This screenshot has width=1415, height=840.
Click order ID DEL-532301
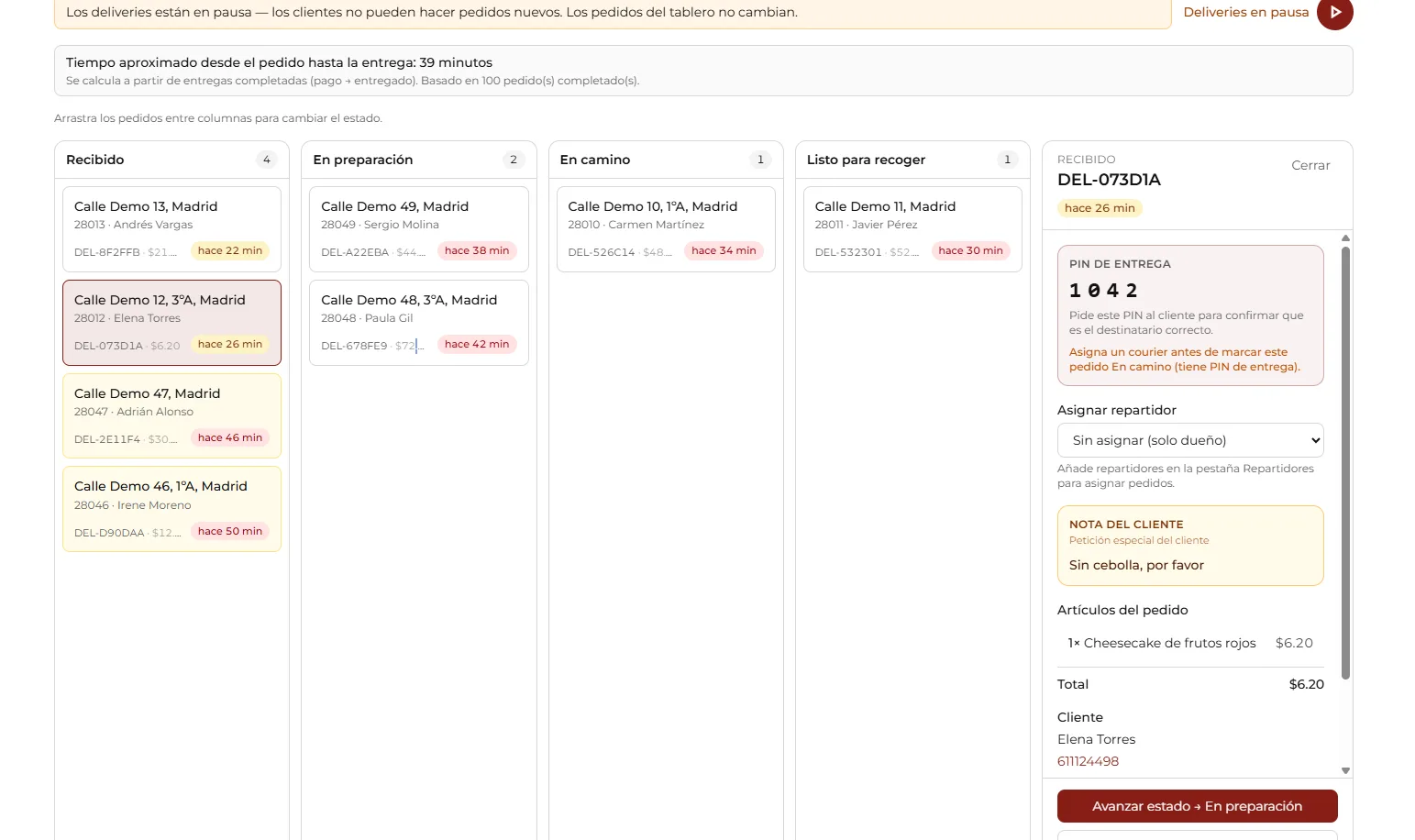pos(848,252)
